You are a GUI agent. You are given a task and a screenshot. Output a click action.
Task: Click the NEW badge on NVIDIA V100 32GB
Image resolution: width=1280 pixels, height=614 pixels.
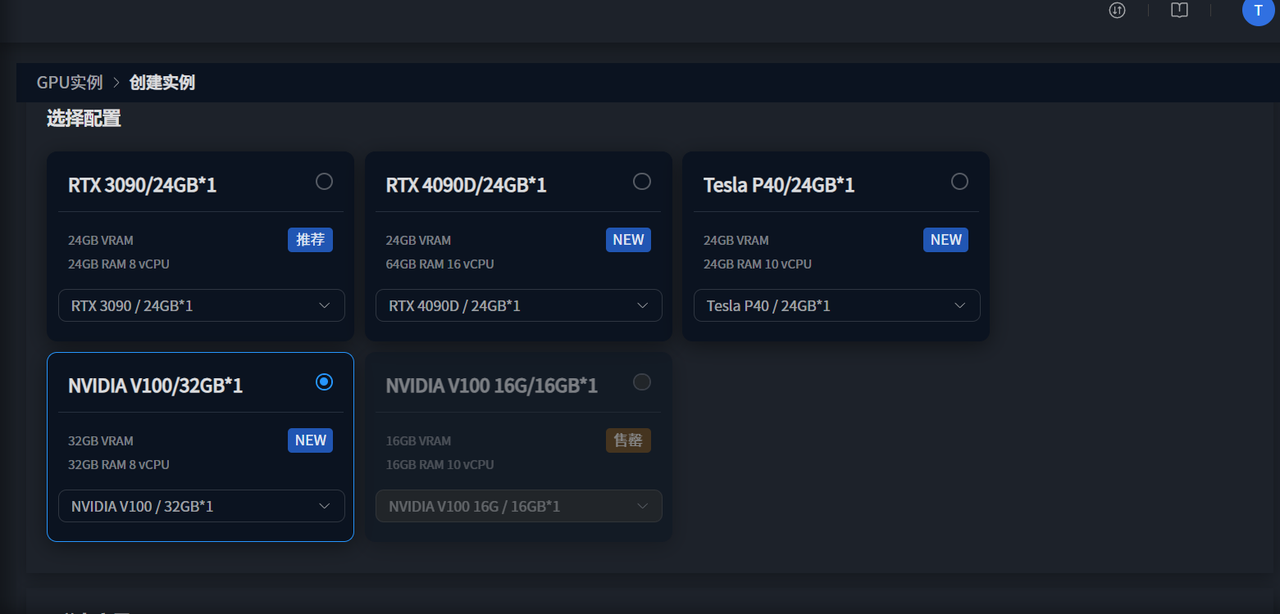[x=310, y=441]
